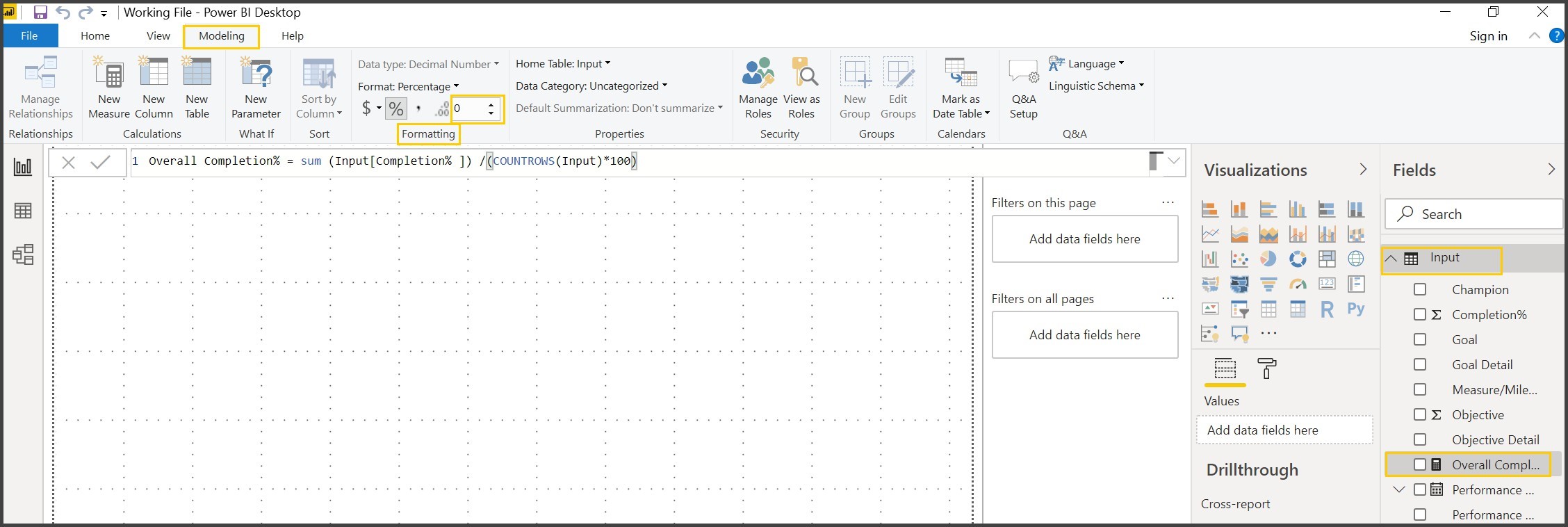Open Q&A Setup
The height and width of the screenshot is (527, 1568).
(1024, 88)
